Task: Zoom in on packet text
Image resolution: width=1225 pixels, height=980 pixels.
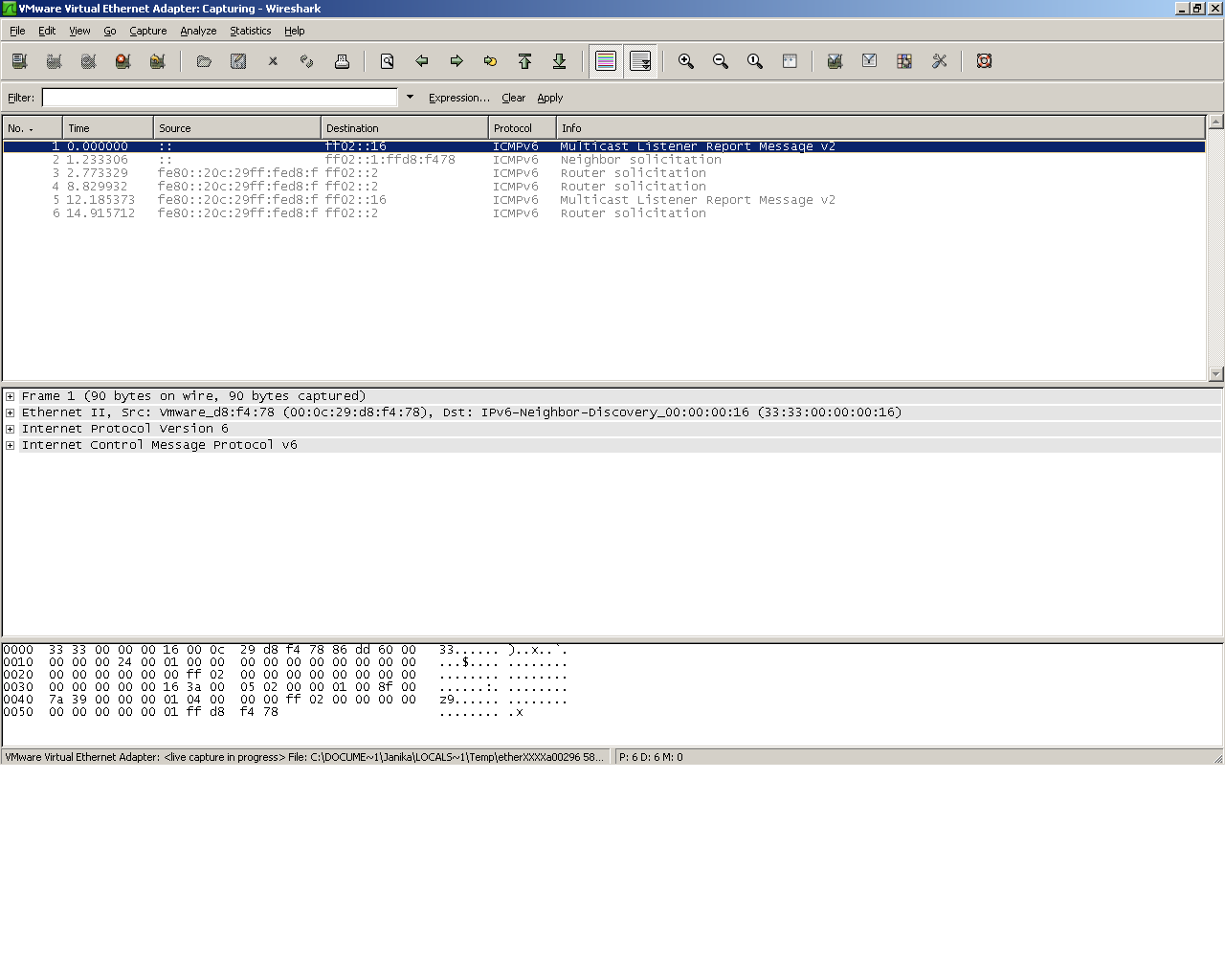Action: pyautogui.click(x=685, y=61)
